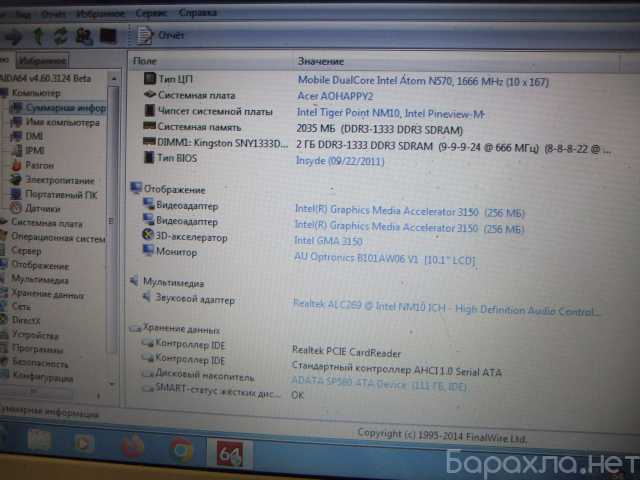Click the Тип ЦП processor icon
This screenshot has width=640, height=480.
150,78
